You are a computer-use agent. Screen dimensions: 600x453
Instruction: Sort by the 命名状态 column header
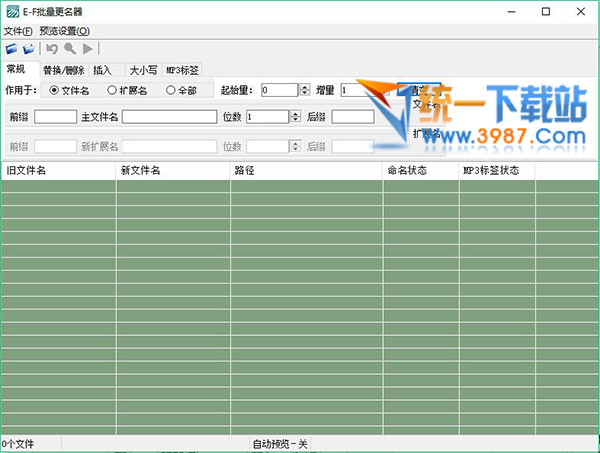coord(420,171)
